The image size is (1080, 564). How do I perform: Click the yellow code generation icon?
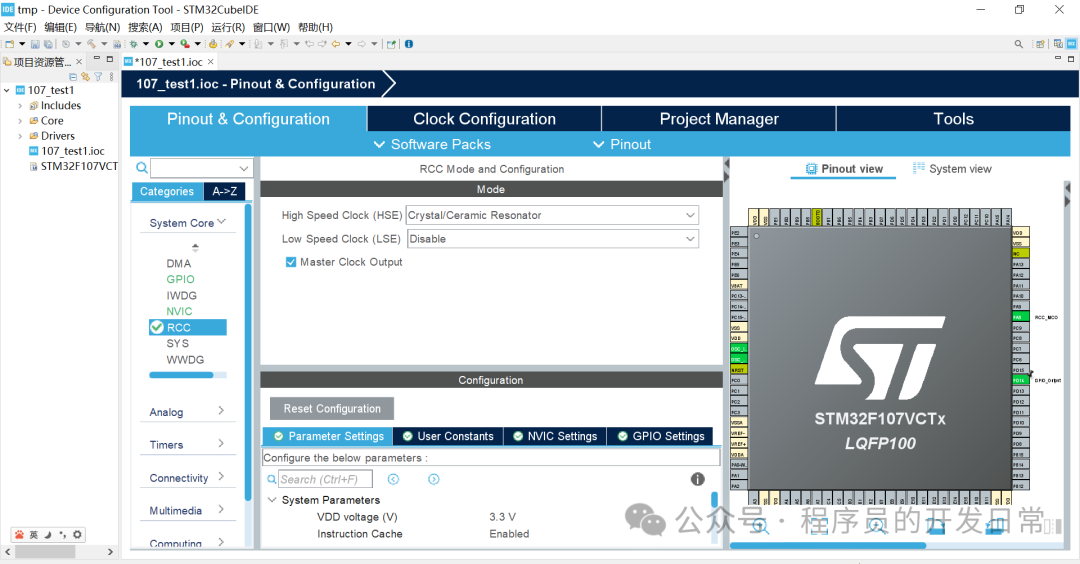pyautogui.click(x=213, y=44)
